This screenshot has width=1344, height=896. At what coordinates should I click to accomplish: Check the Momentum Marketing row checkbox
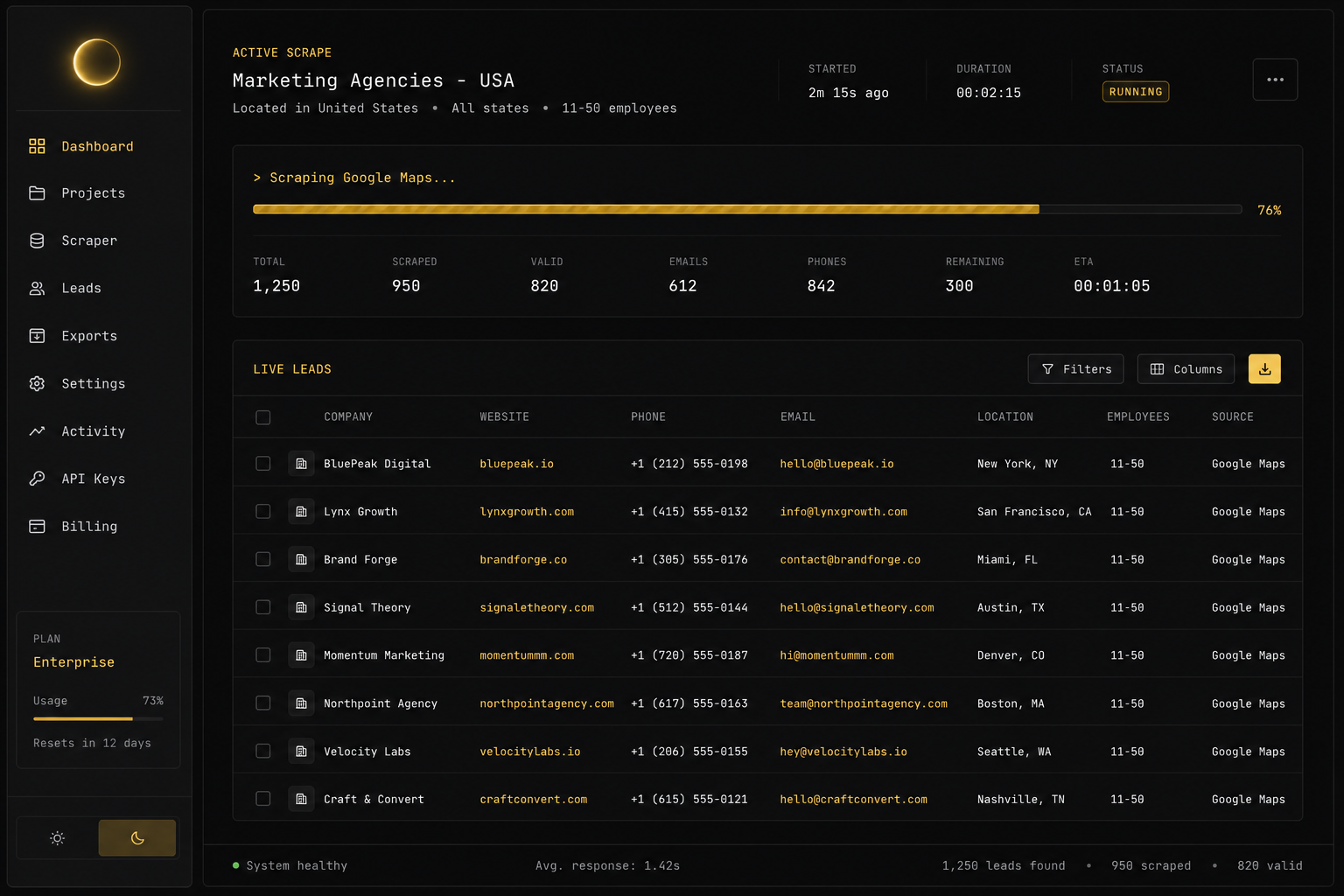(262, 655)
